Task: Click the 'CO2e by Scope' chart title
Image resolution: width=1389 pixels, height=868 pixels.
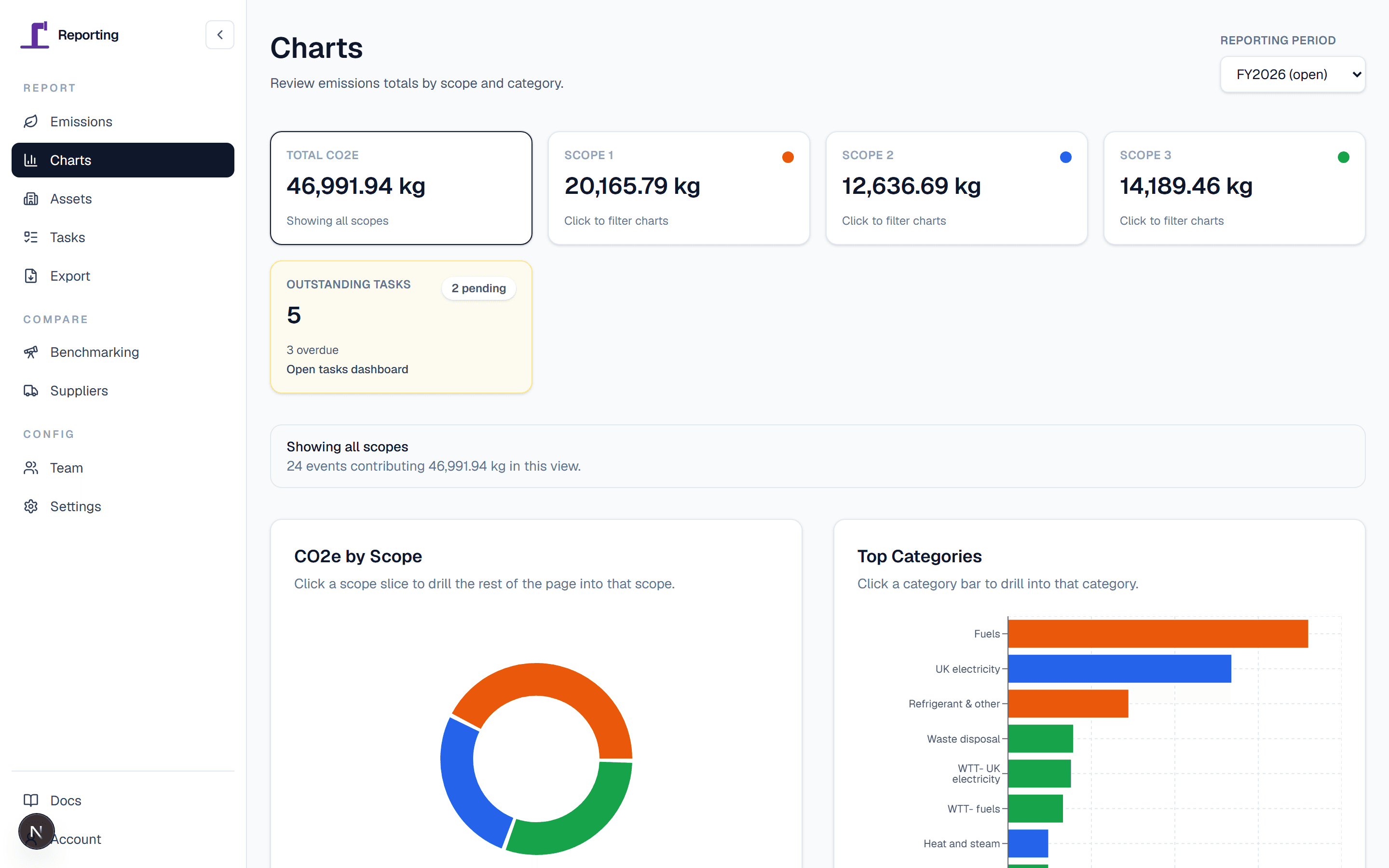Action: [357, 556]
